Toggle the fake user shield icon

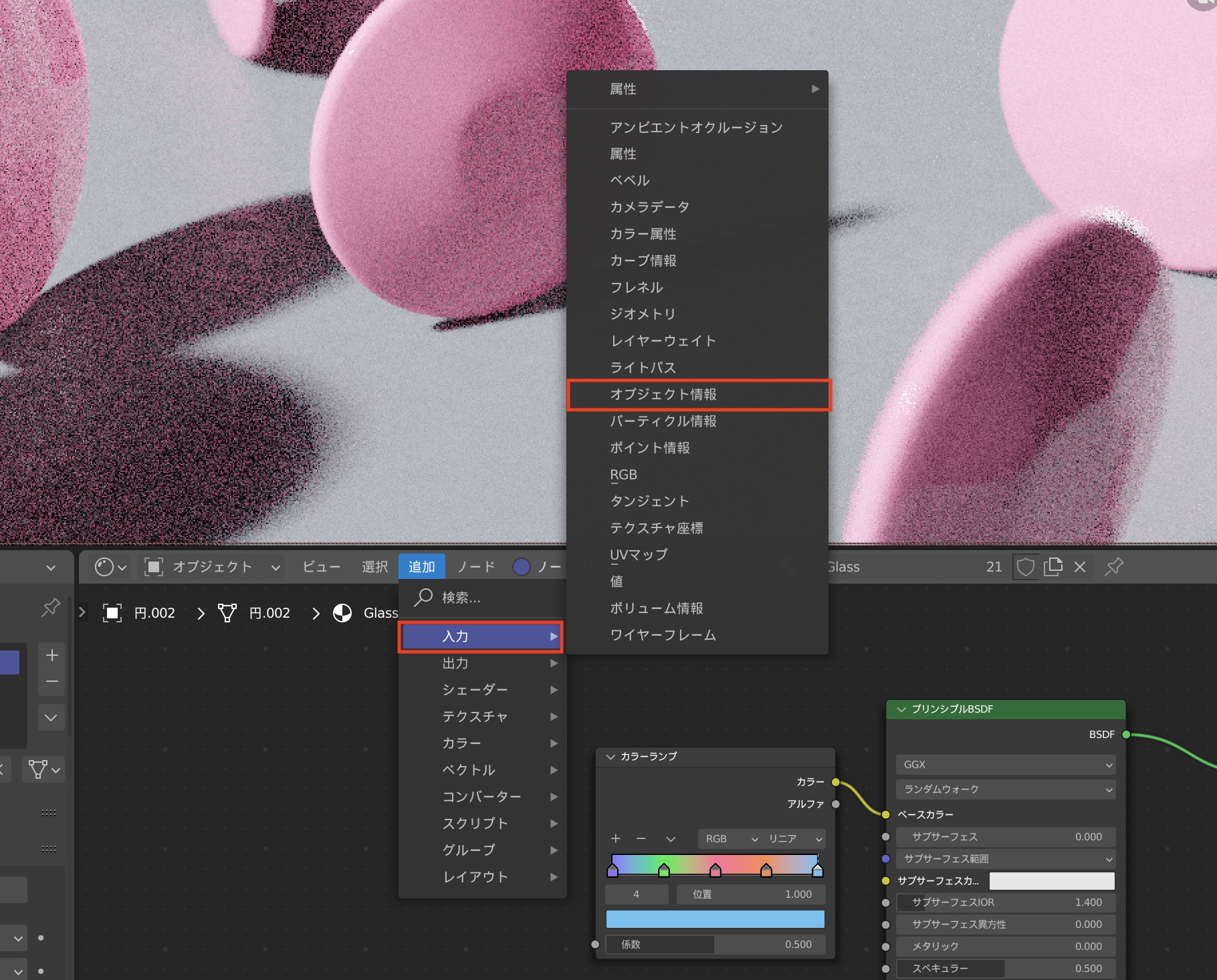point(1025,567)
